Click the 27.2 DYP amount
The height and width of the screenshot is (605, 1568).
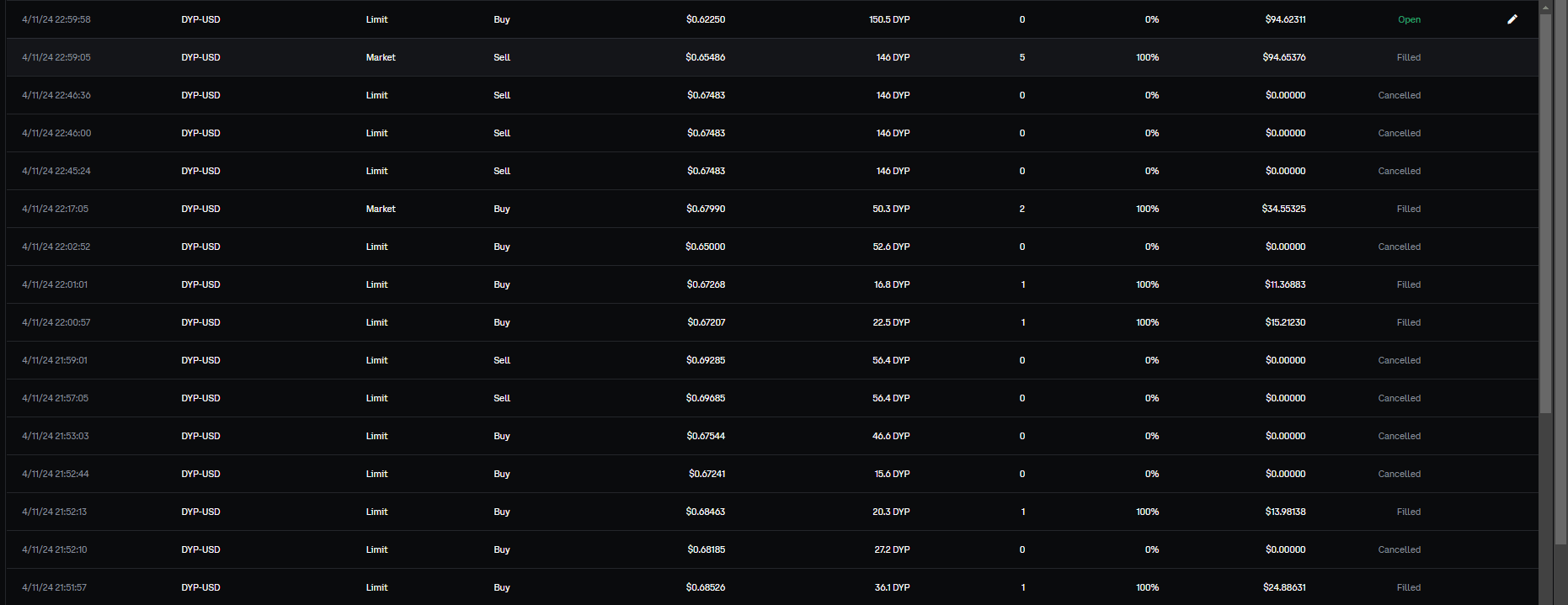pos(892,549)
